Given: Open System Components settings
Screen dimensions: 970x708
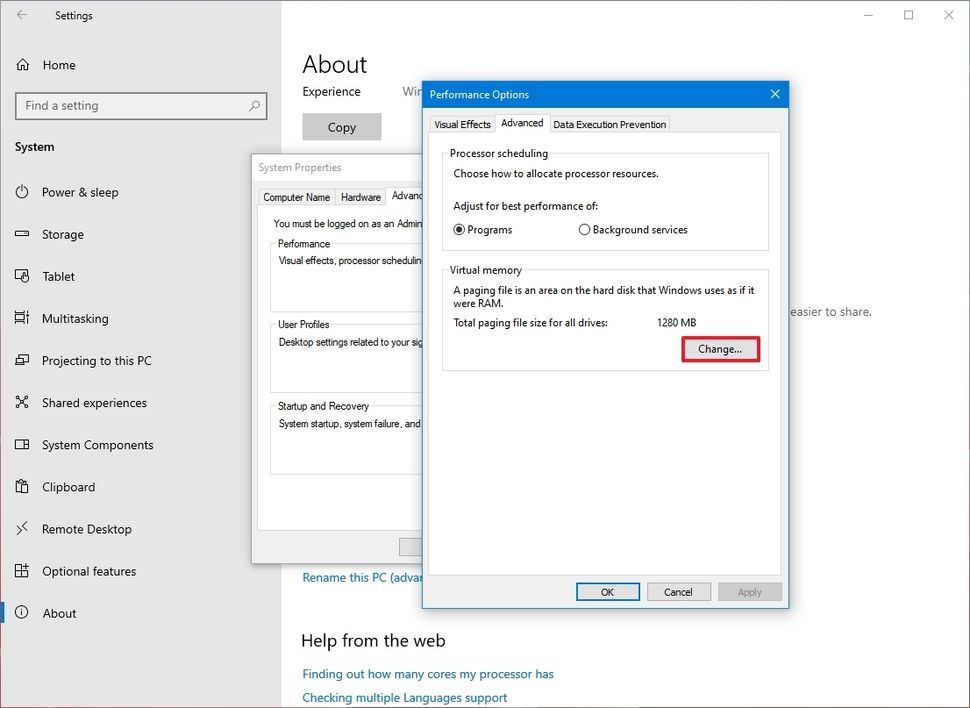Looking at the screenshot, I should pyautogui.click(x=96, y=444).
